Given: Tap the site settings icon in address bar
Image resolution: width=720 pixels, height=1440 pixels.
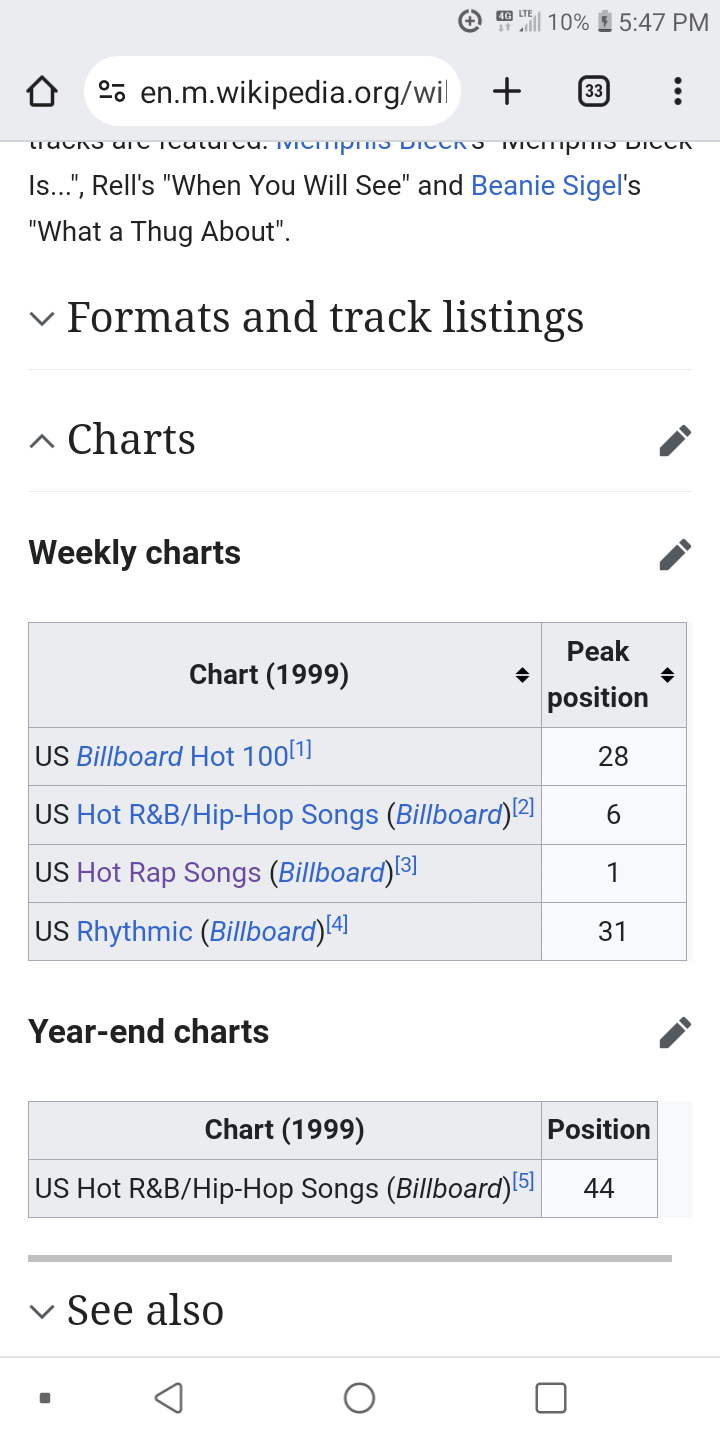Looking at the screenshot, I should (x=111, y=92).
